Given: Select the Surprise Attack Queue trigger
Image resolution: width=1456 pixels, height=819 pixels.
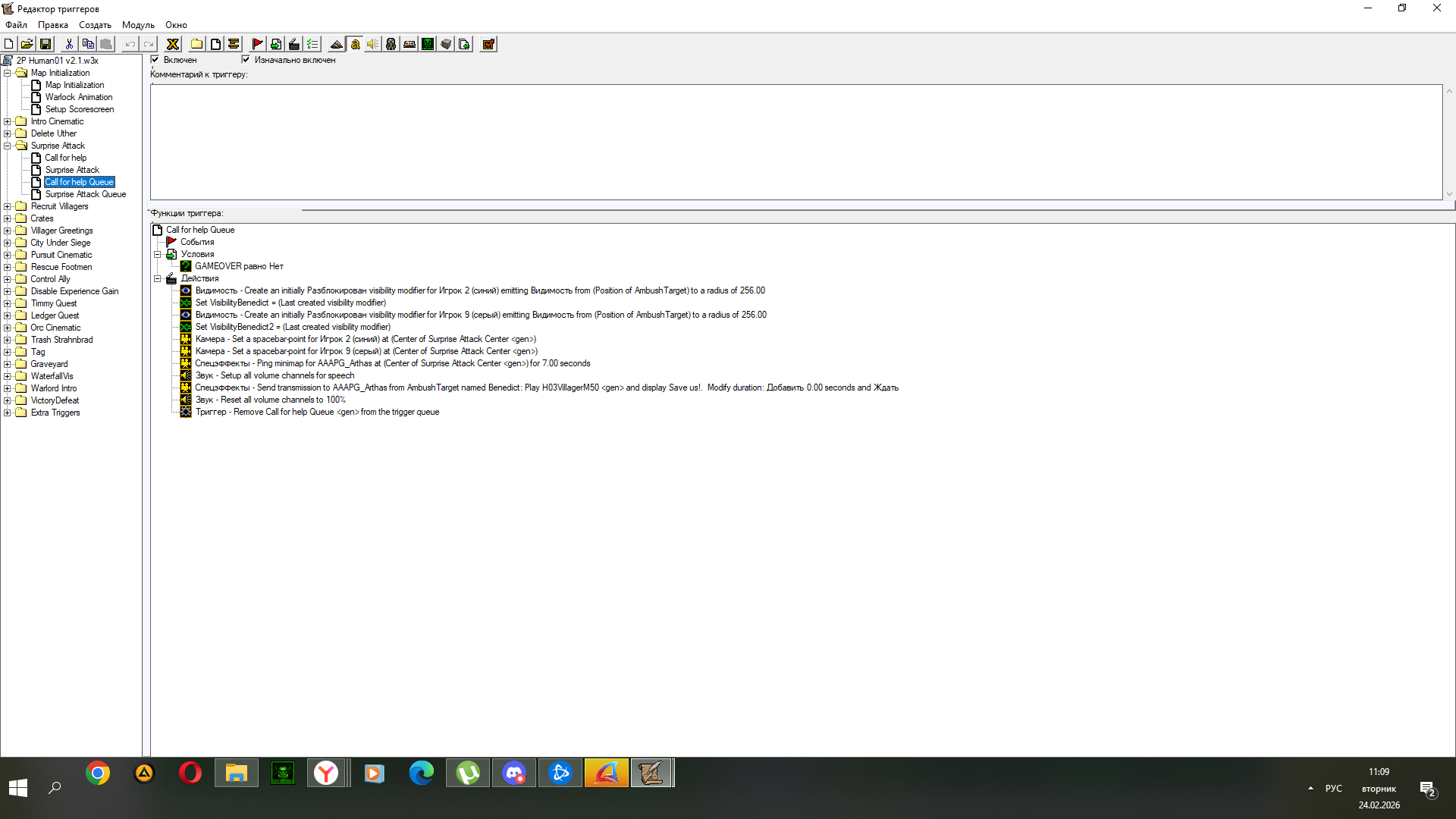Looking at the screenshot, I should pos(85,194).
